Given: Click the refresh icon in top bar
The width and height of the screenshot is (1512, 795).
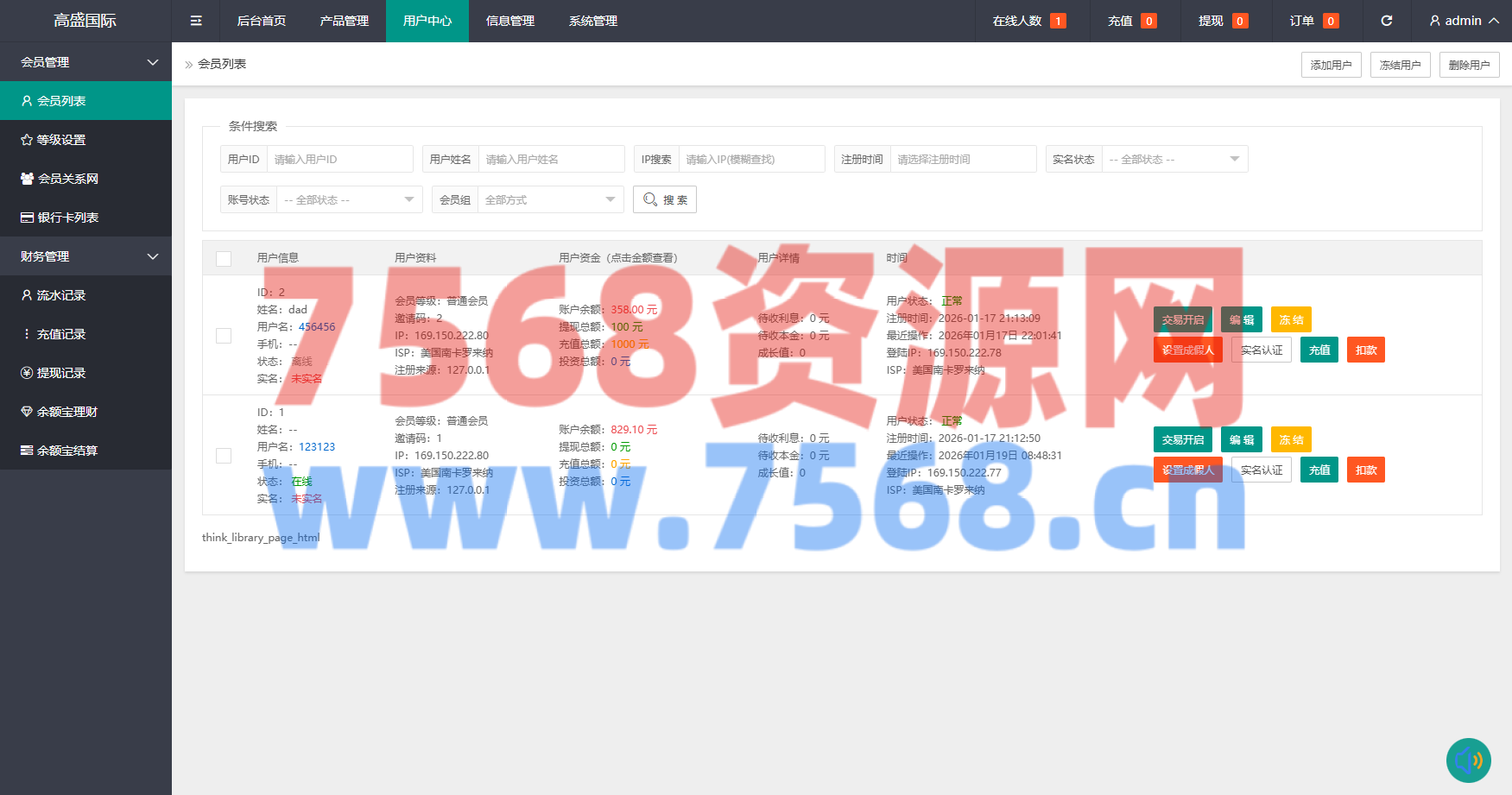Looking at the screenshot, I should [1387, 21].
